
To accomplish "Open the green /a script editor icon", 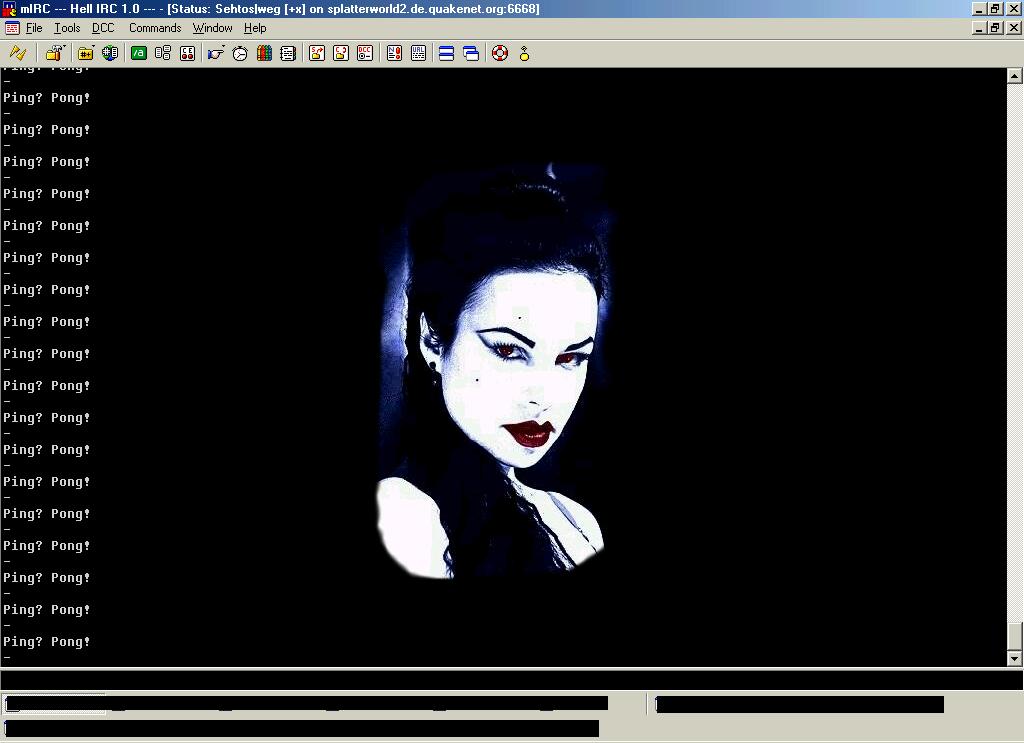I will tap(139, 53).
